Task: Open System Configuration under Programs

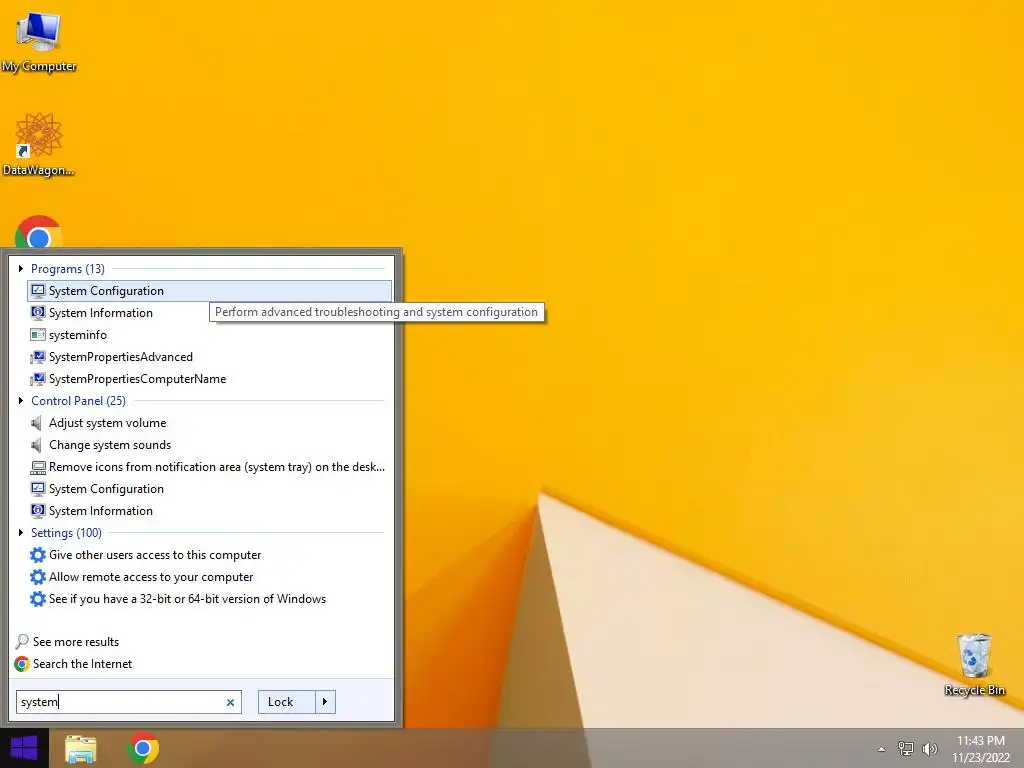Action: pos(209,291)
